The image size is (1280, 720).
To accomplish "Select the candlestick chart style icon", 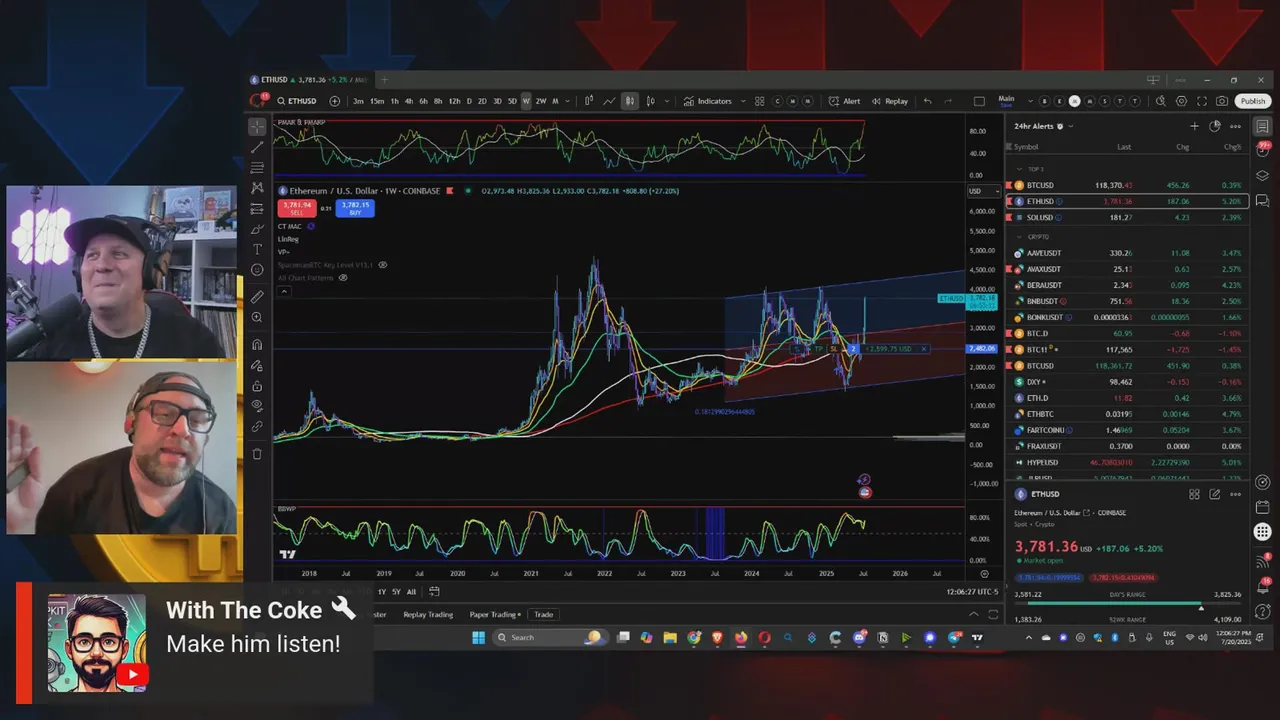I will 630,101.
